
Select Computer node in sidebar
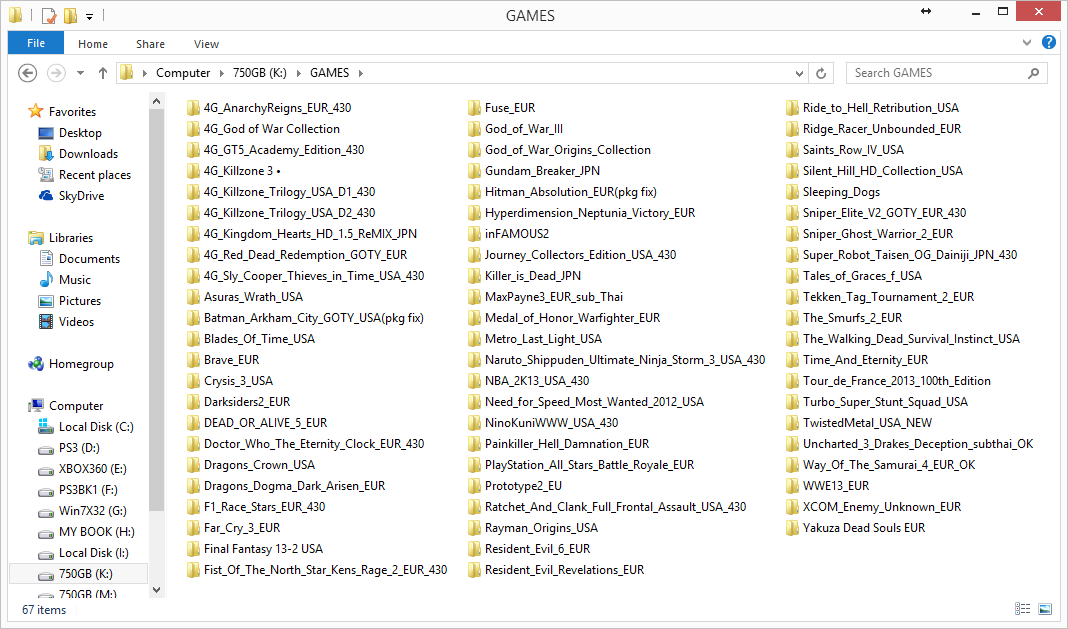click(76, 405)
